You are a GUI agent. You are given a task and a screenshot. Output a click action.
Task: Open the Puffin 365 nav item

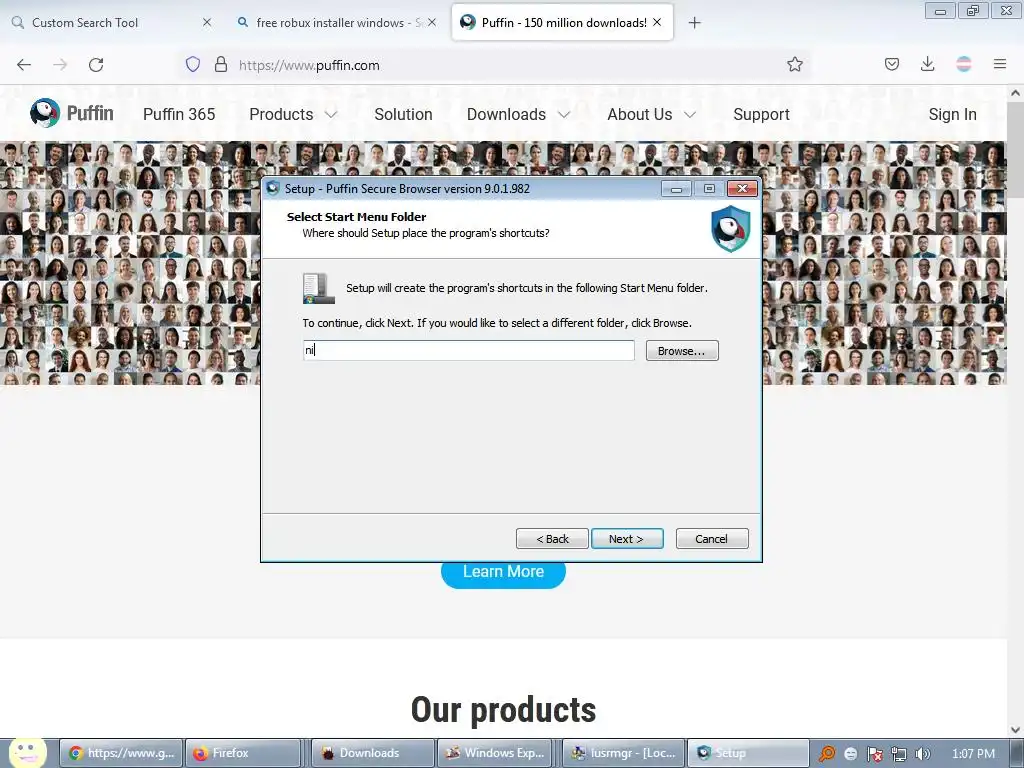179,114
